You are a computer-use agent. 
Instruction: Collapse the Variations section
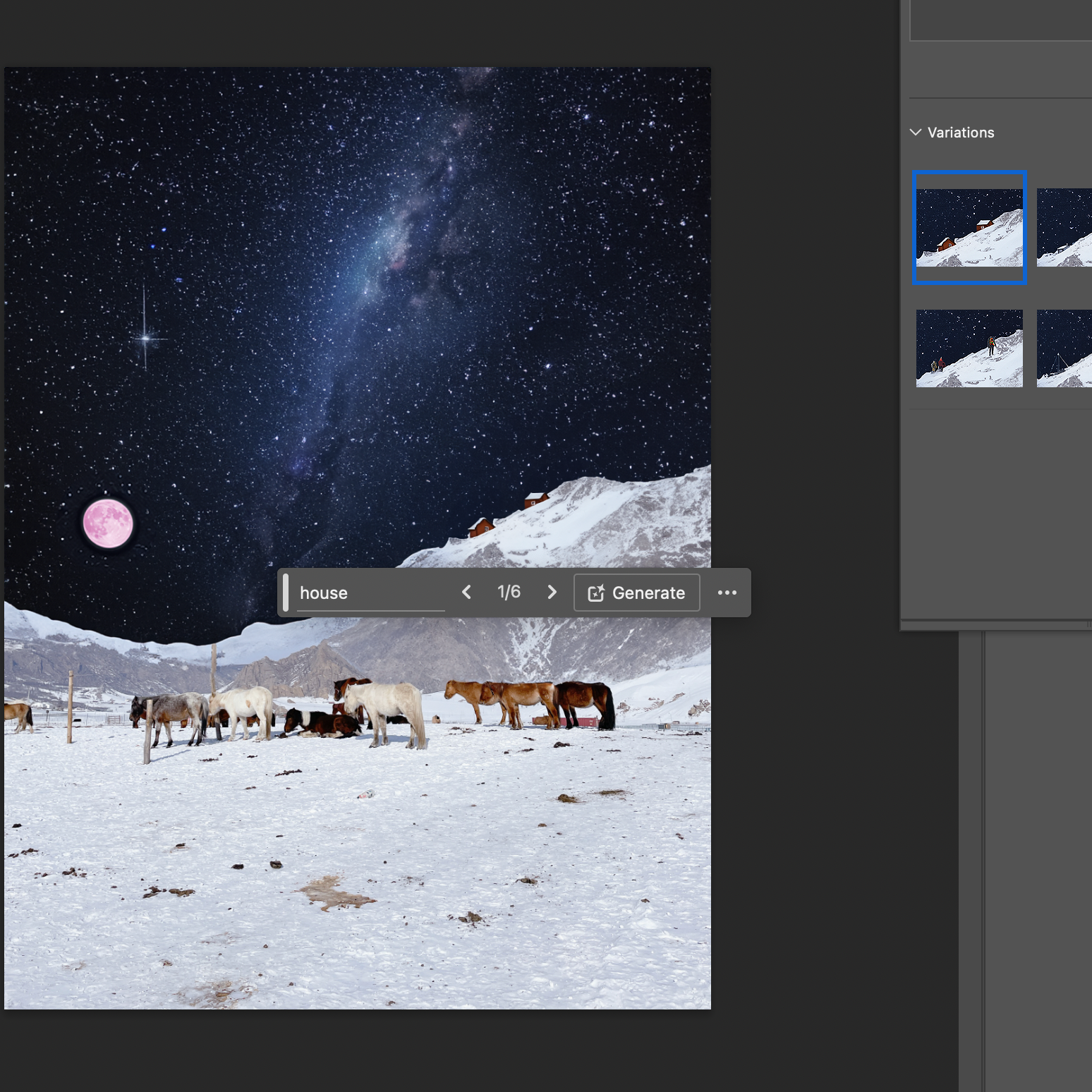[x=916, y=133]
